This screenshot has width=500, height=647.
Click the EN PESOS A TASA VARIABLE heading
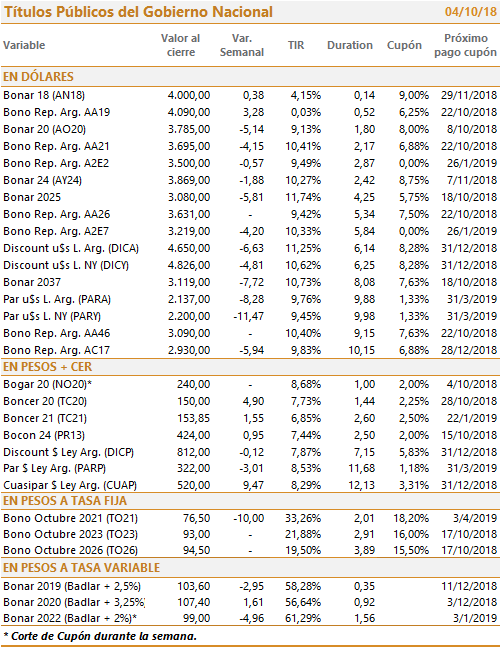[81, 568]
